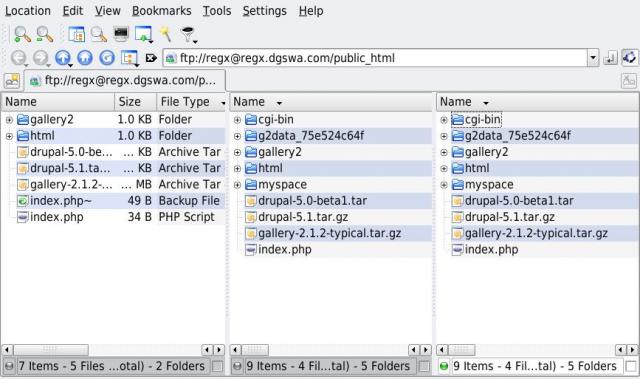Expand g2data_75e524c64f in the middle pane
This screenshot has width=640, height=379.
pos(237,136)
